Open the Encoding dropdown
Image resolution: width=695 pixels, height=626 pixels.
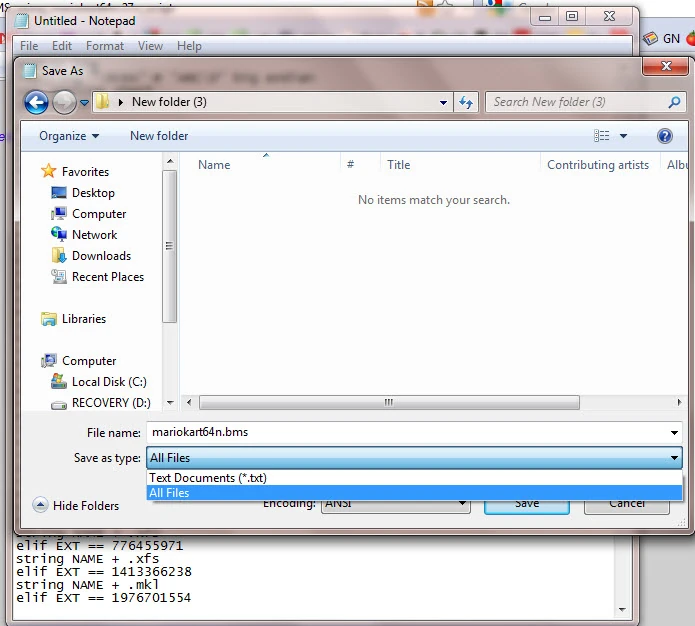[x=395, y=505]
